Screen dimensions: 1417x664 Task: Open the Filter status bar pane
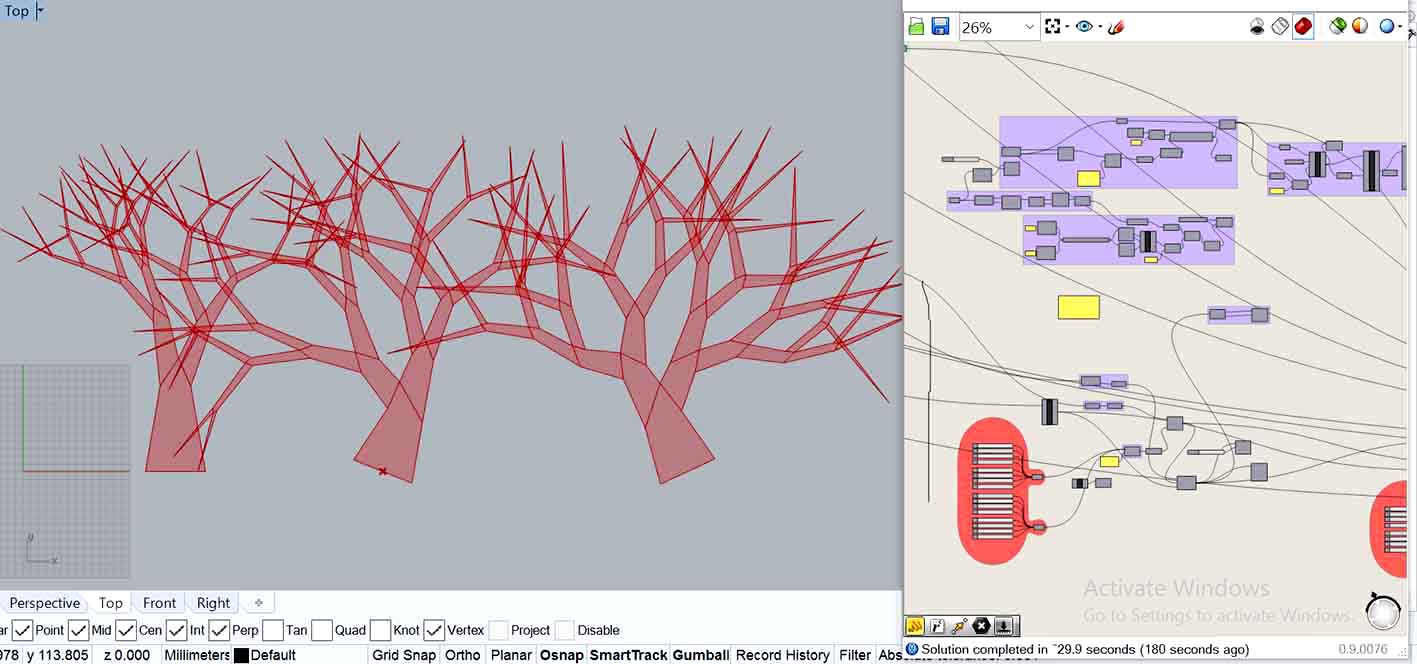855,655
